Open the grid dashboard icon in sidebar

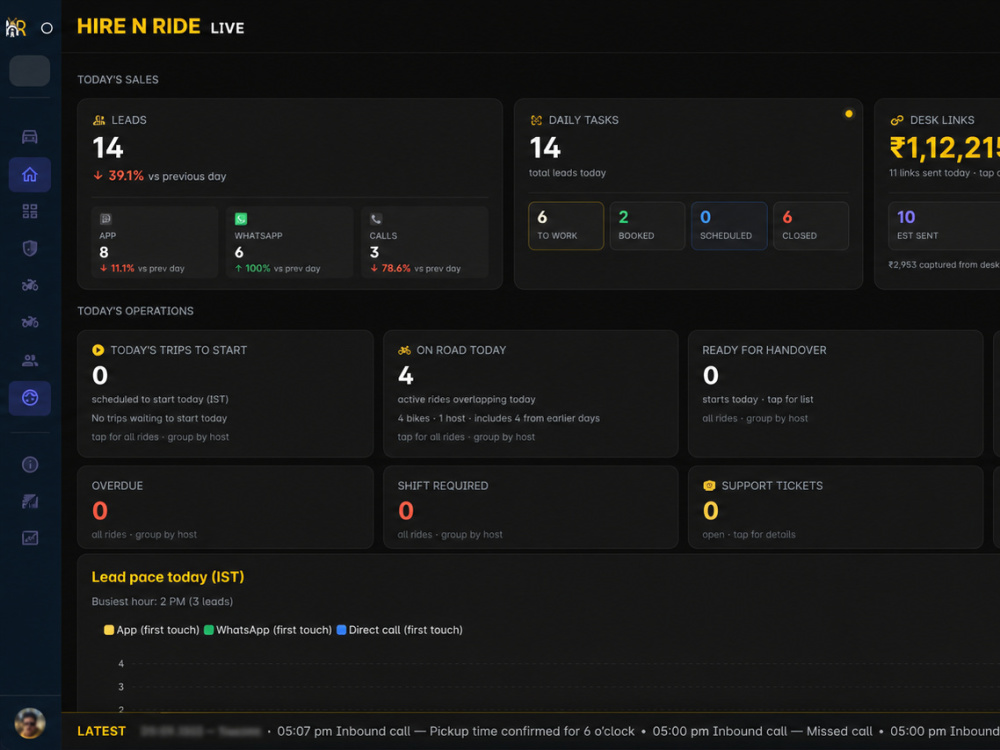(29, 211)
